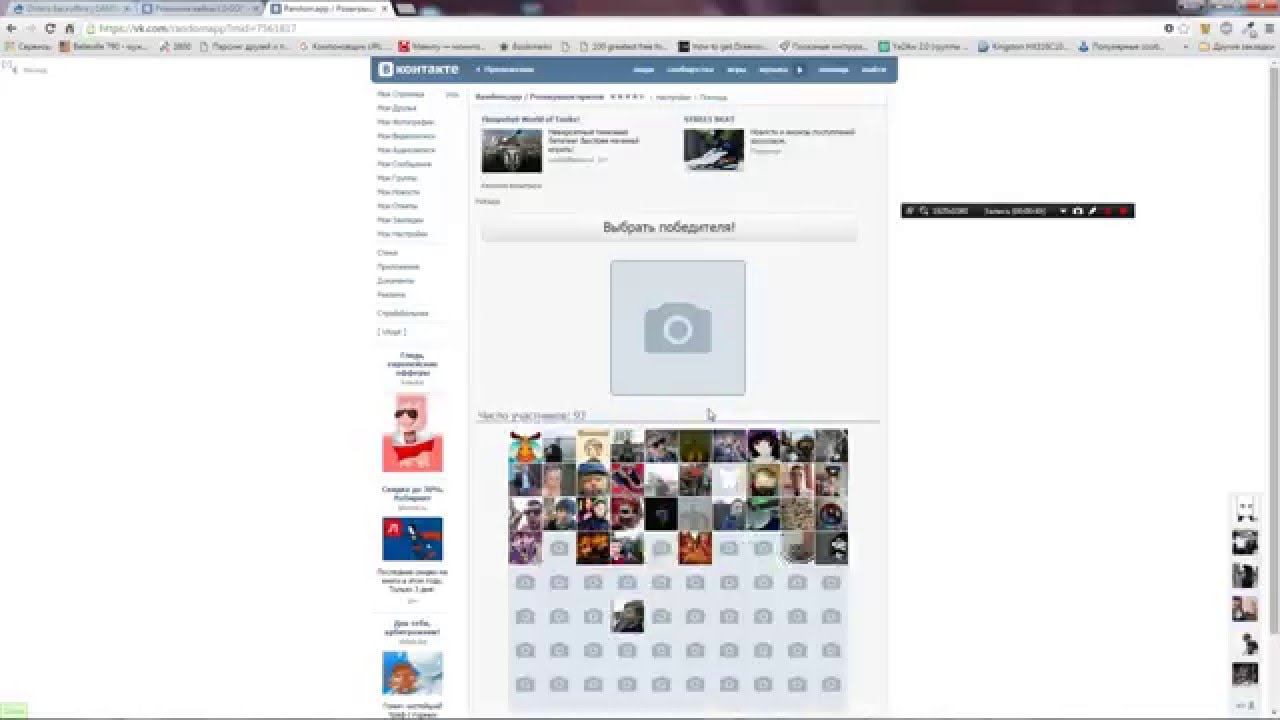Click the browser back arrow
Image resolution: width=1280 pixels, height=720 pixels.
11,28
